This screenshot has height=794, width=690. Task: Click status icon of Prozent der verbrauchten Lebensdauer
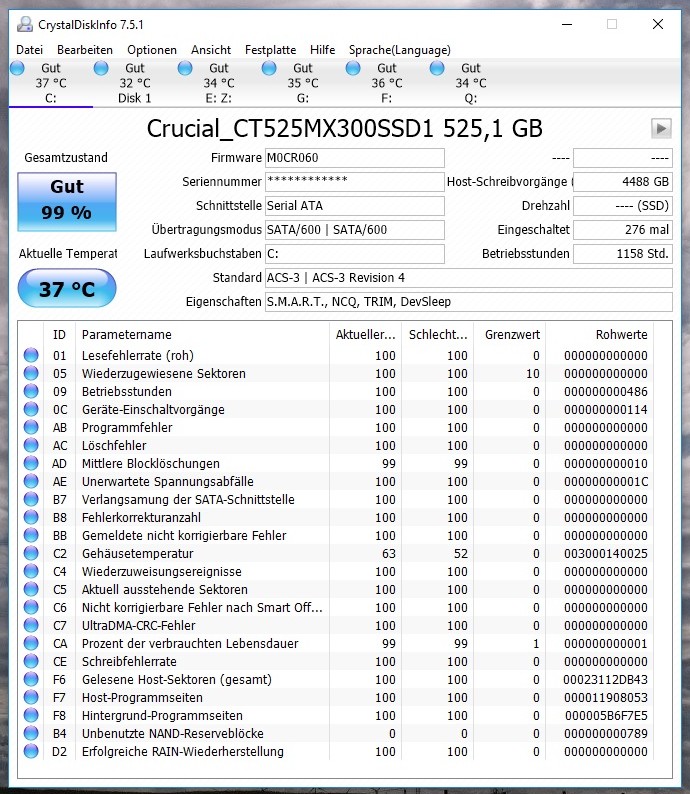[31, 643]
